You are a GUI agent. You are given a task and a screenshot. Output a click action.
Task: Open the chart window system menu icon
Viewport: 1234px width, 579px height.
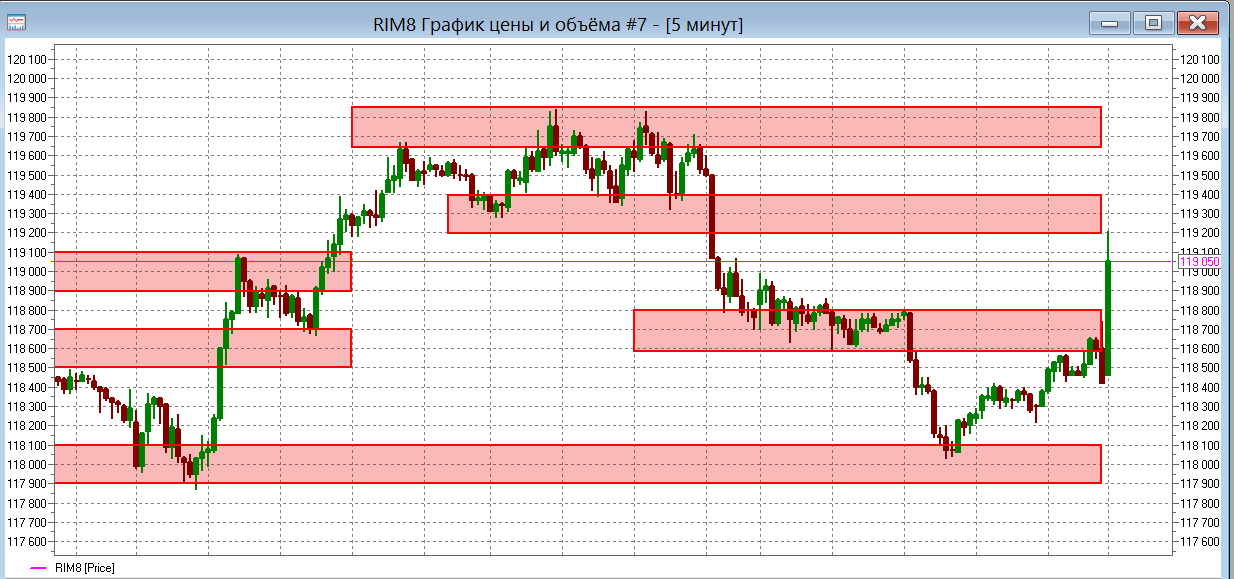click(x=18, y=23)
